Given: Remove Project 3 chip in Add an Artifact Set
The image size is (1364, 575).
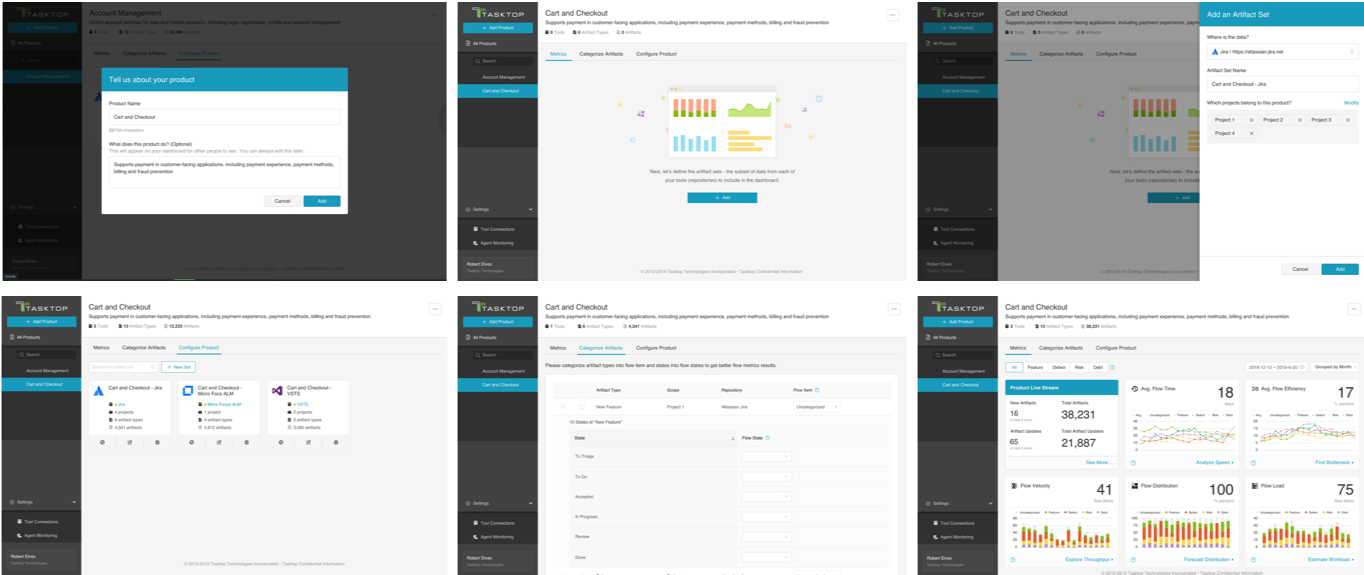Looking at the screenshot, I should pyautogui.click(x=1347, y=120).
